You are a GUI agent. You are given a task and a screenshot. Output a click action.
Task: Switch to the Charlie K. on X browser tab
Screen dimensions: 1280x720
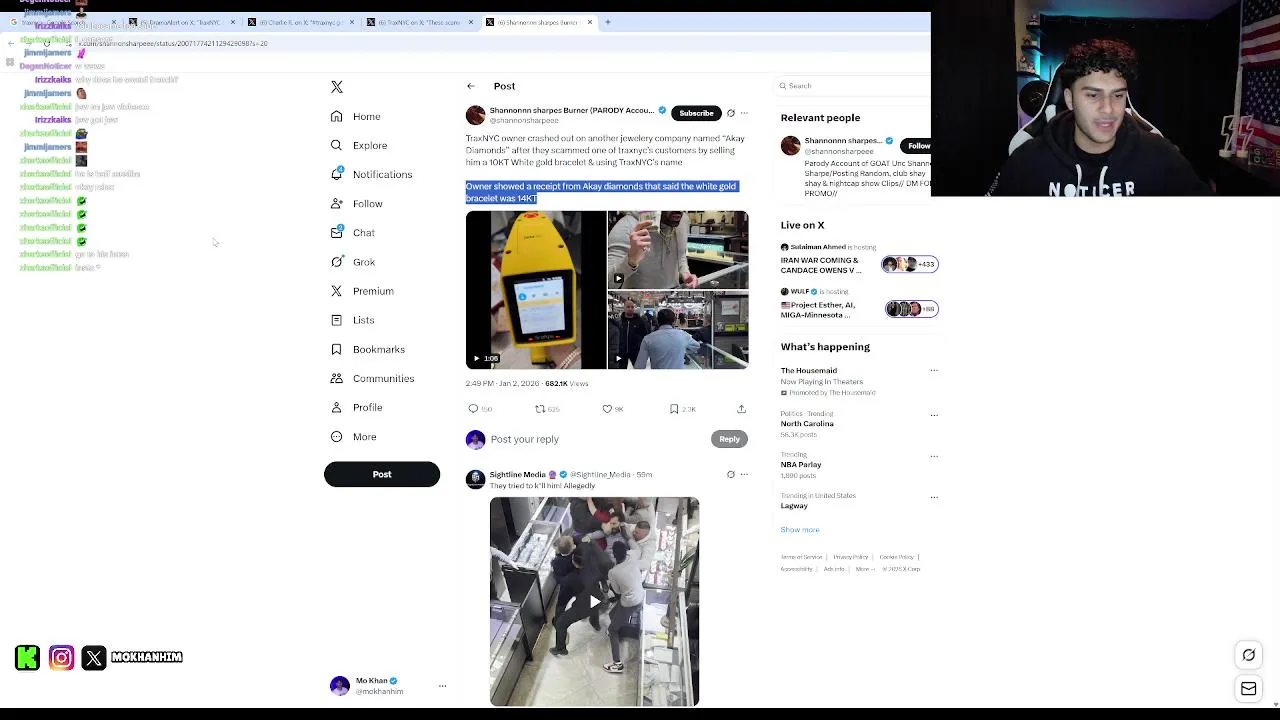click(x=300, y=22)
